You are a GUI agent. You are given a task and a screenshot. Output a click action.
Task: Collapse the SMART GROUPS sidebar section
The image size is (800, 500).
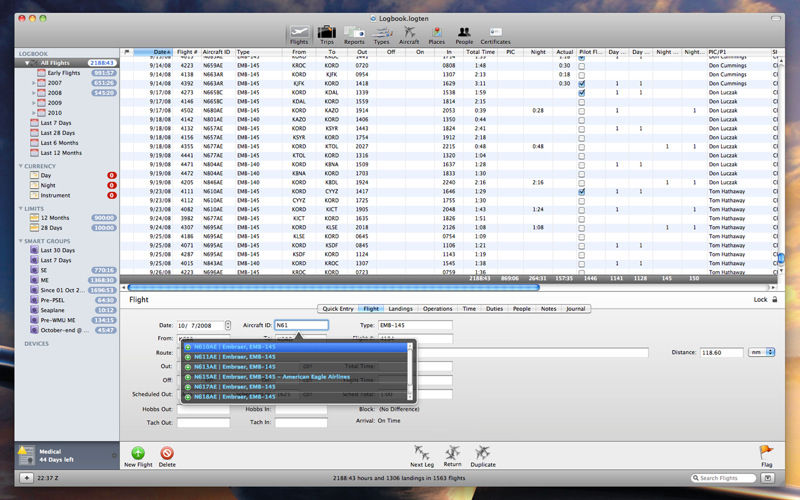pyautogui.click(x=21, y=241)
